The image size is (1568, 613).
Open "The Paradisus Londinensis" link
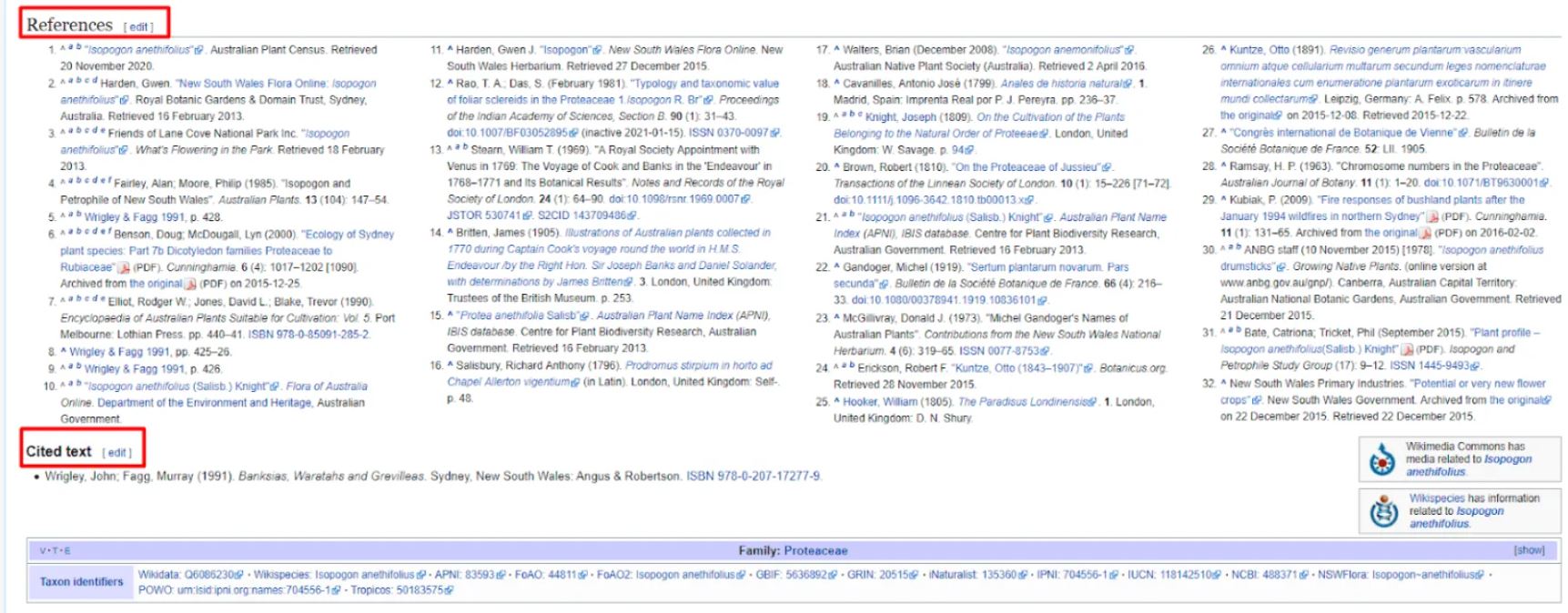click(x=1027, y=402)
